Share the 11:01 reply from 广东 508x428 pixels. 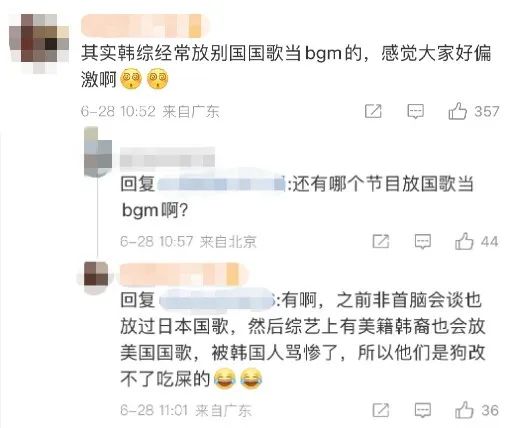point(381,410)
